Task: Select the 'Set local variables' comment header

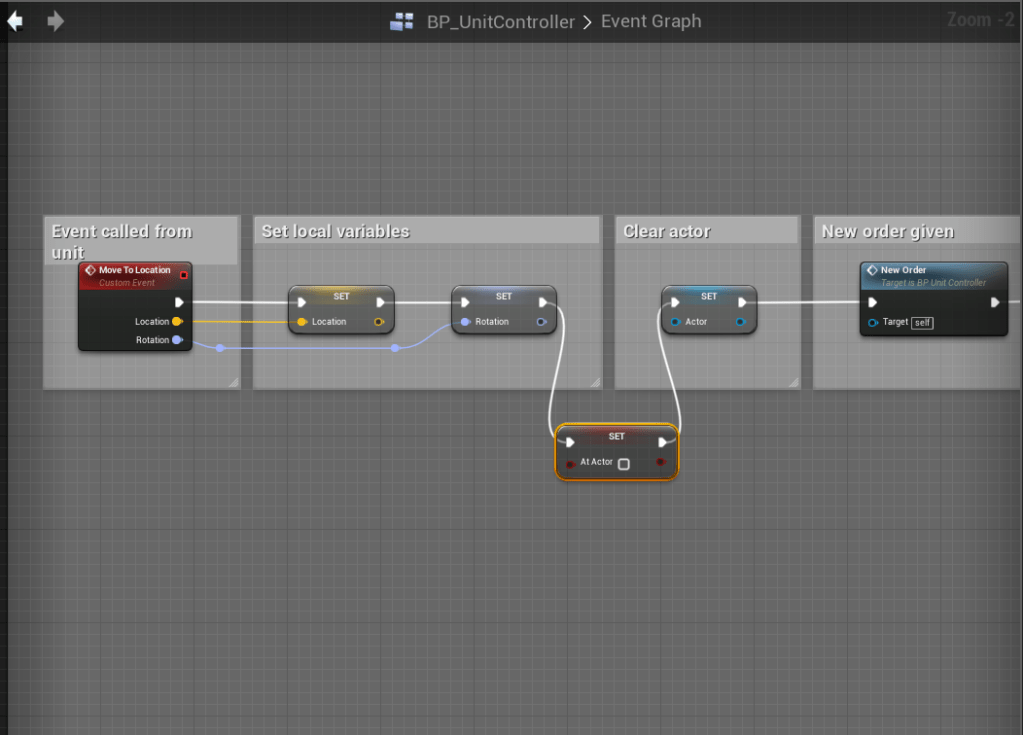Action: click(x=336, y=231)
